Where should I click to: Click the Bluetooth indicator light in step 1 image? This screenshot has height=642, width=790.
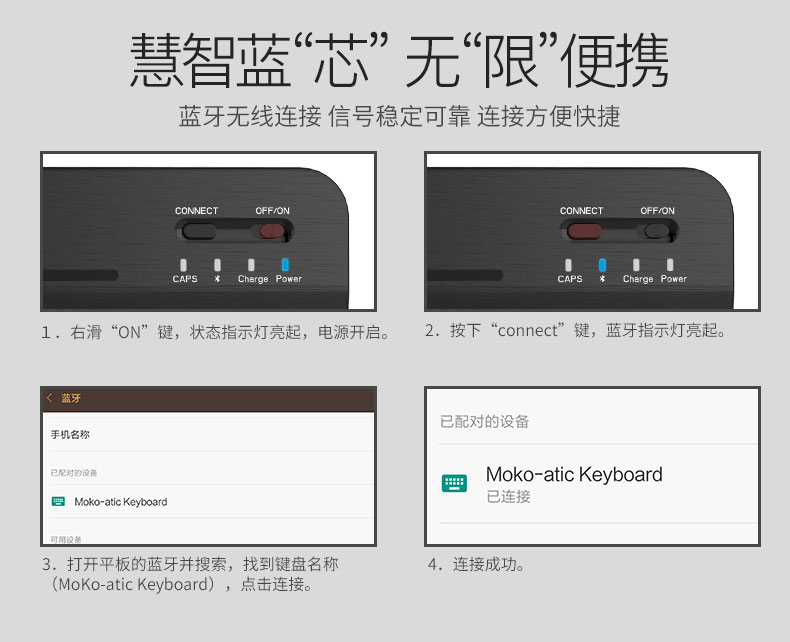point(217,265)
